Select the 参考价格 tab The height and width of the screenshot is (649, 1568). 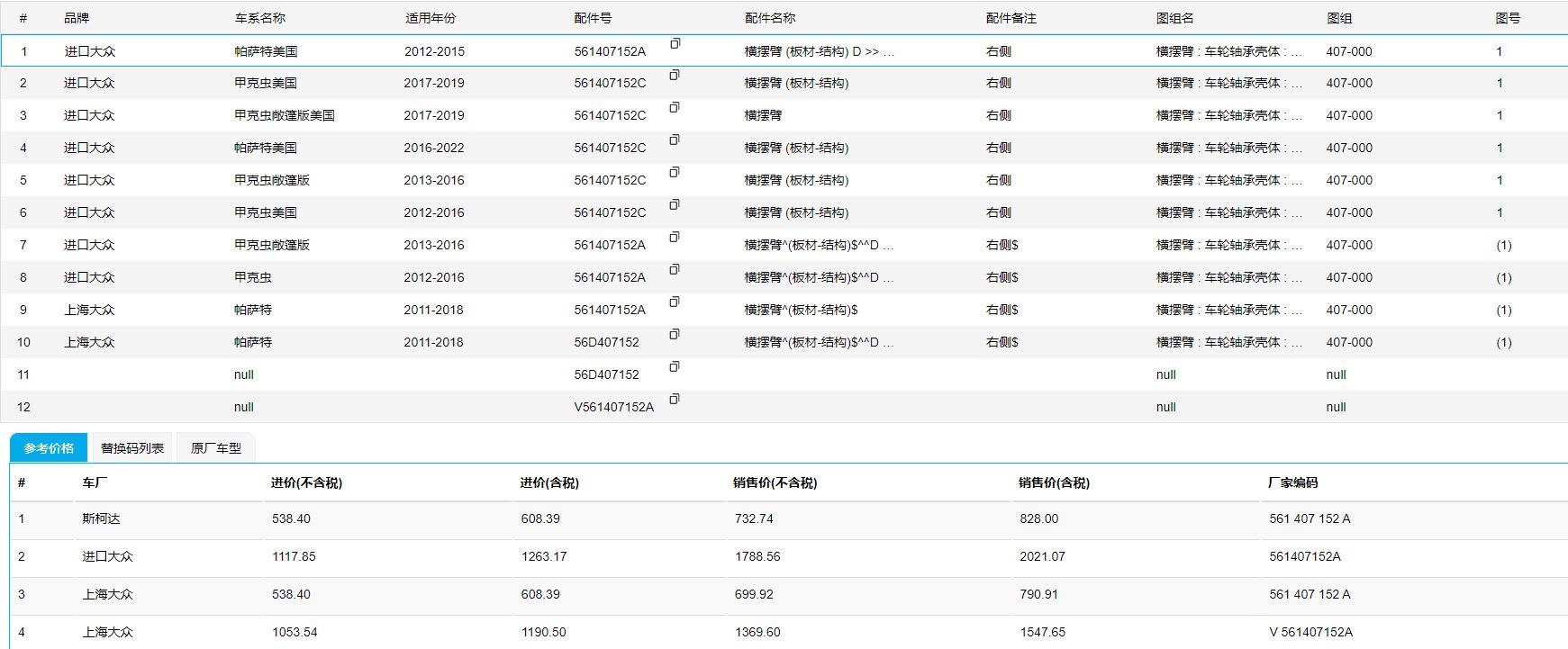(x=49, y=448)
